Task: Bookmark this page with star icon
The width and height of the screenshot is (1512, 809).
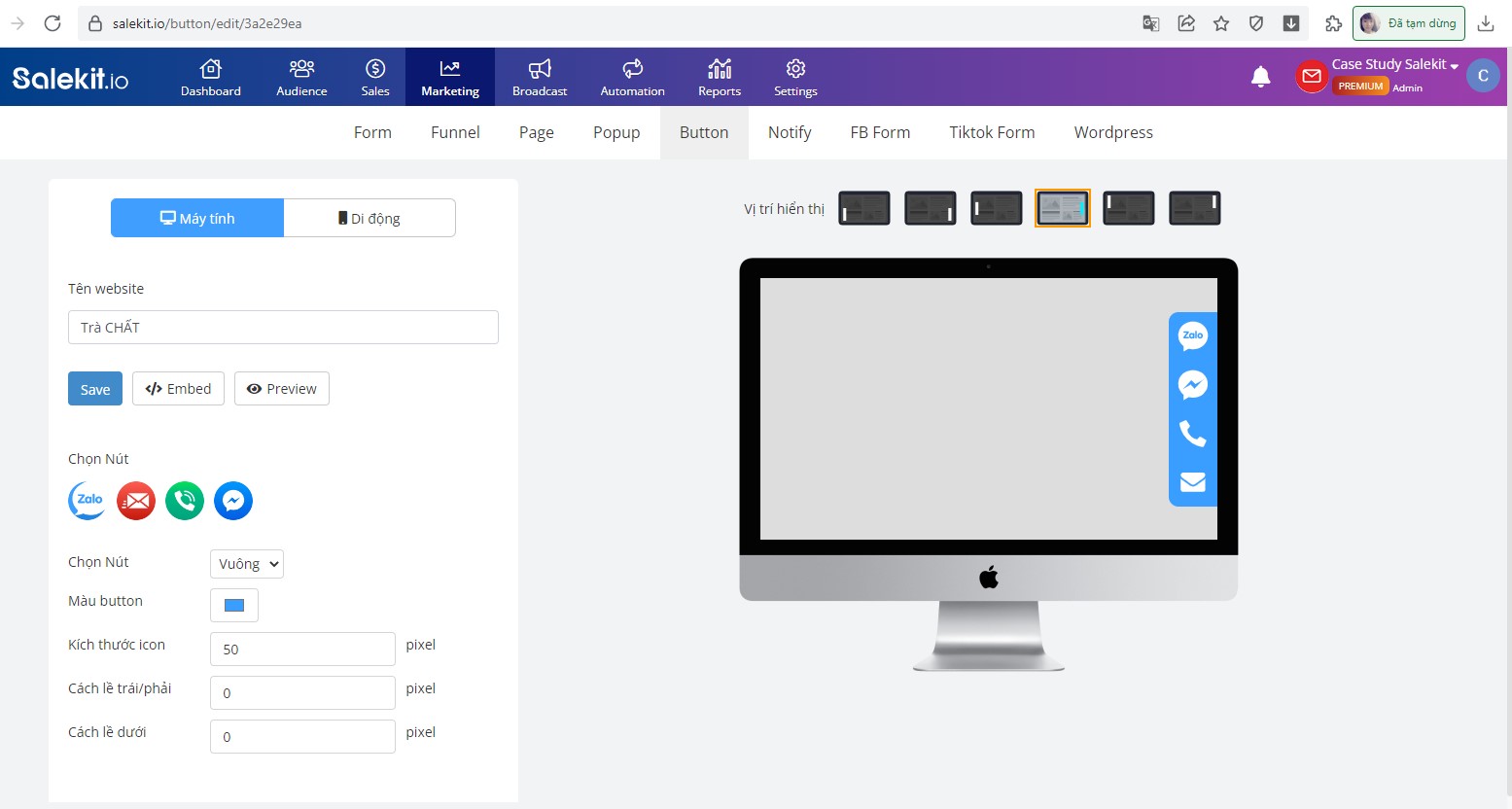Action: pyautogui.click(x=1221, y=23)
